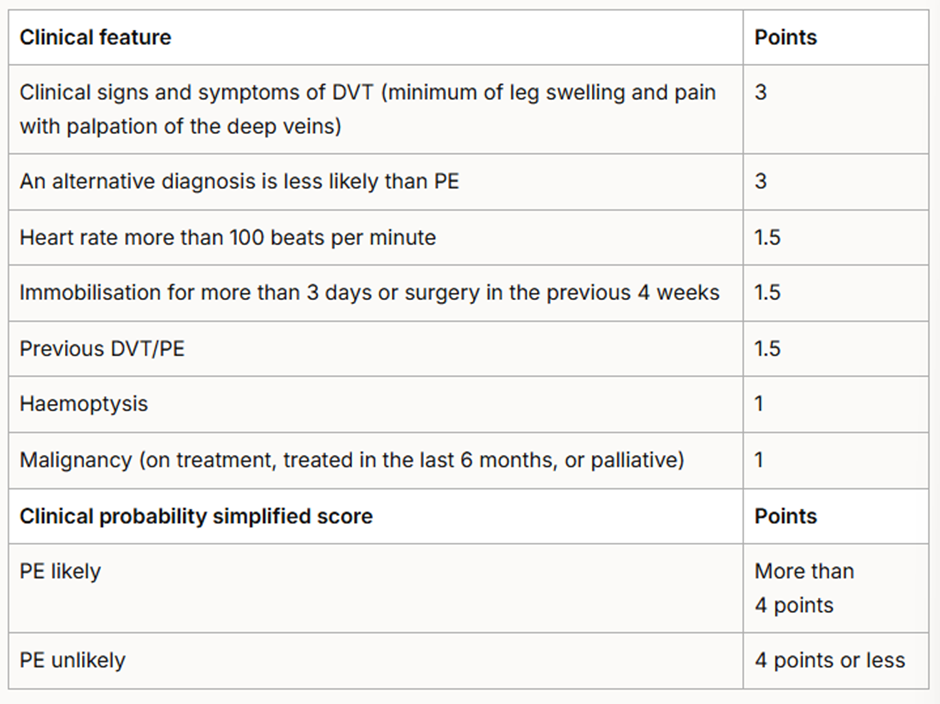Click the second 'Points' subheader cell
Viewport: 940px width, 704px height.
coord(786,517)
